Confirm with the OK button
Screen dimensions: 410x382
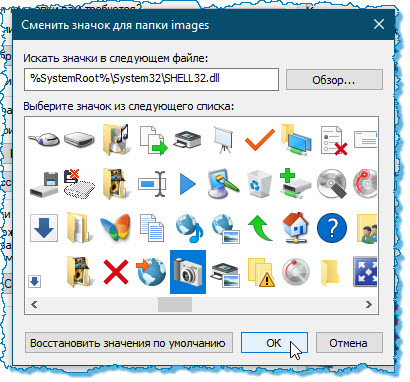click(274, 342)
